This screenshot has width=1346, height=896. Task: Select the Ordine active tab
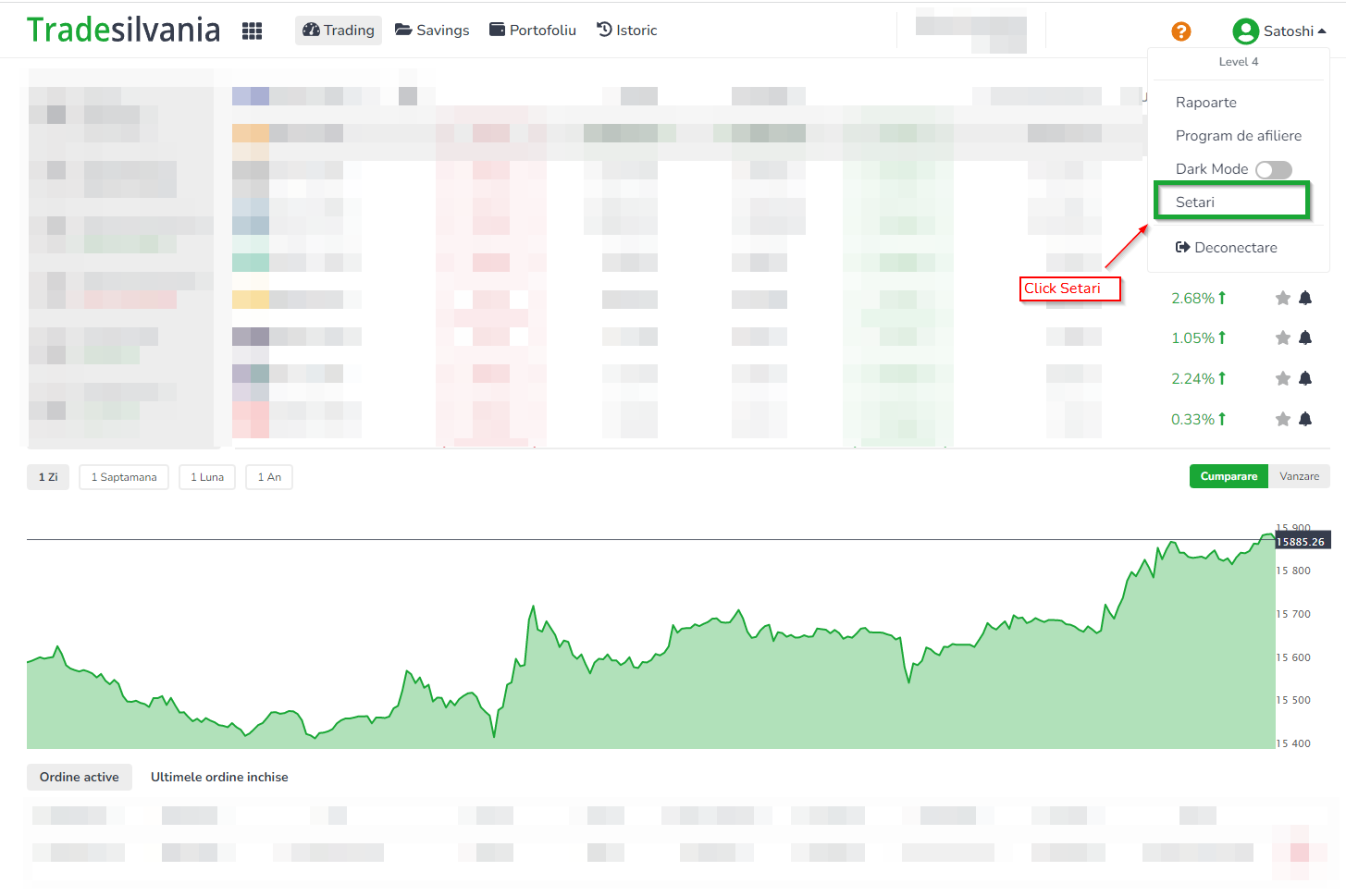click(x=80, y=777)
